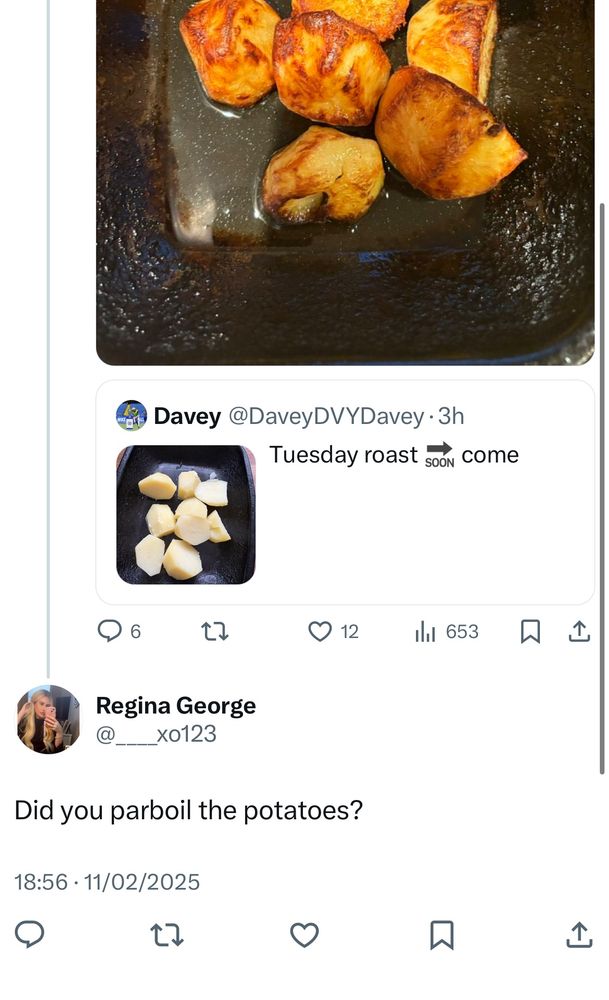
Task: Bookmark Regina George's tweet
Action: tap(441, 934)
